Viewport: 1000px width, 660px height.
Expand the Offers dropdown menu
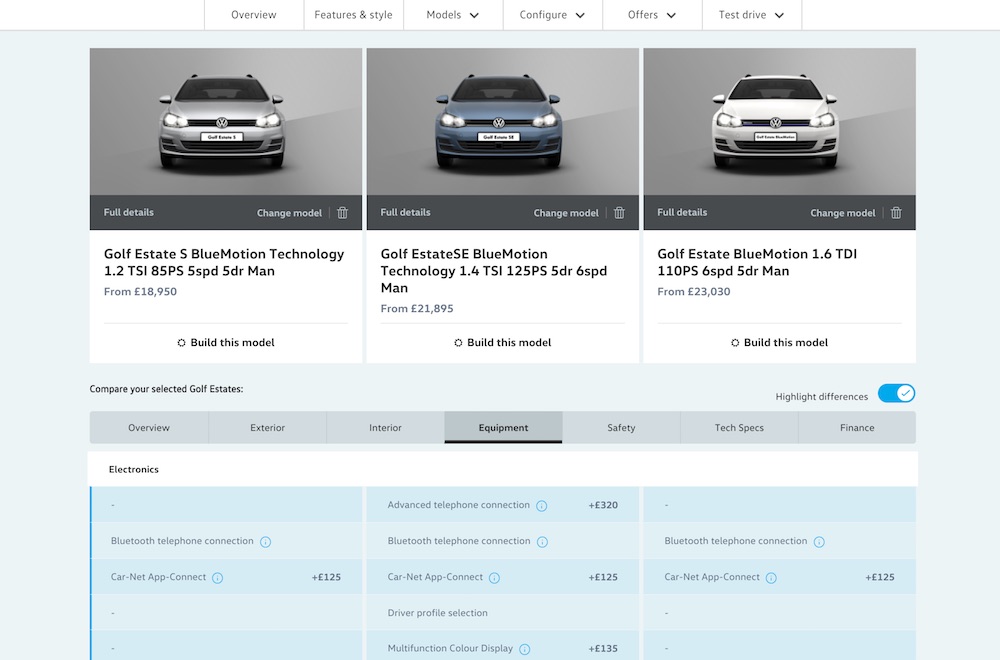point(652,15)
